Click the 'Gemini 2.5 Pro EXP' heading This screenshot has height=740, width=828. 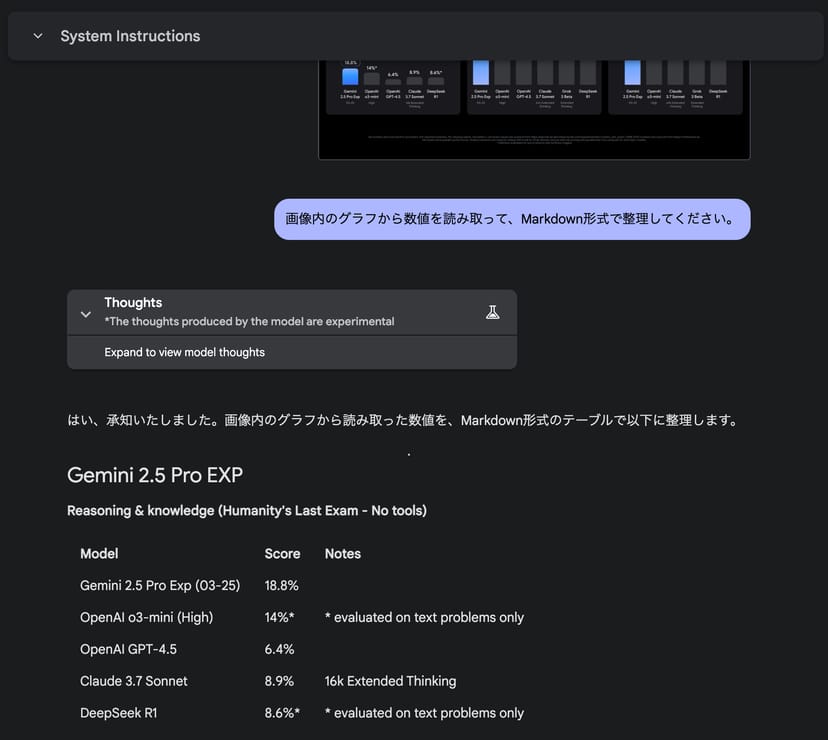coord(154,475)
